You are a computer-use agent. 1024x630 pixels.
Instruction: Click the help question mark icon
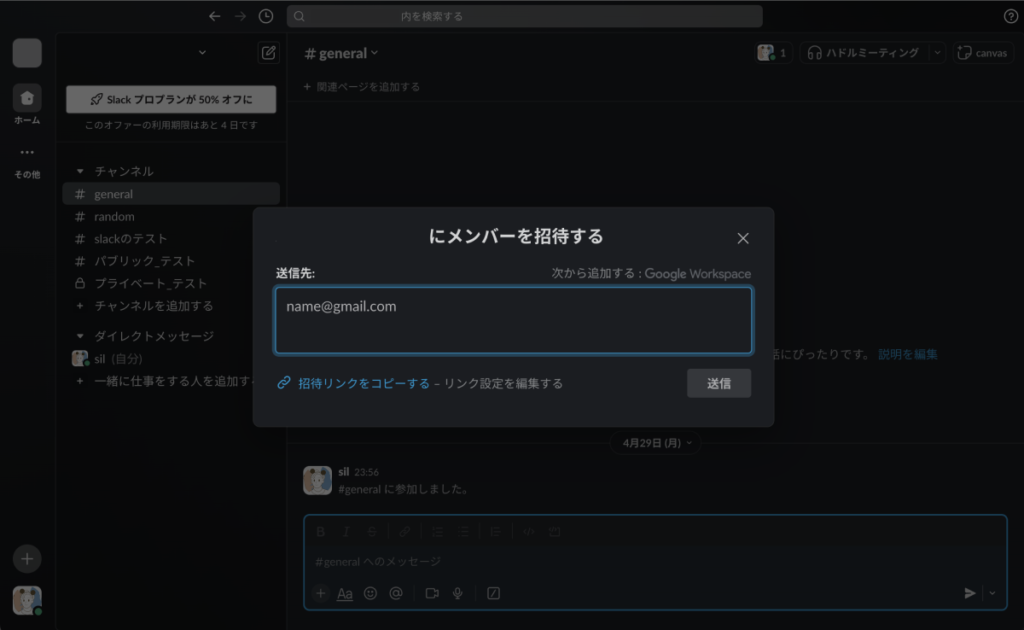1010,16
